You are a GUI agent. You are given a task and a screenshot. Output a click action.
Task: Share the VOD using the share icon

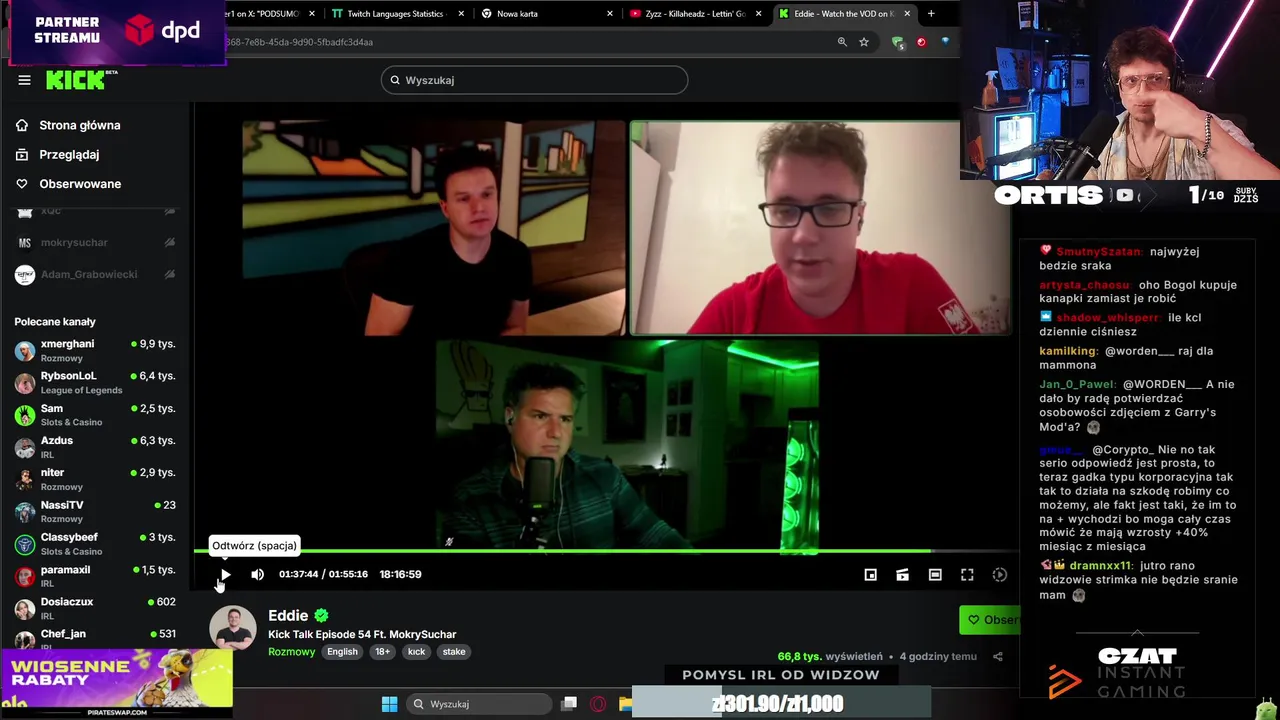point(997,657)
